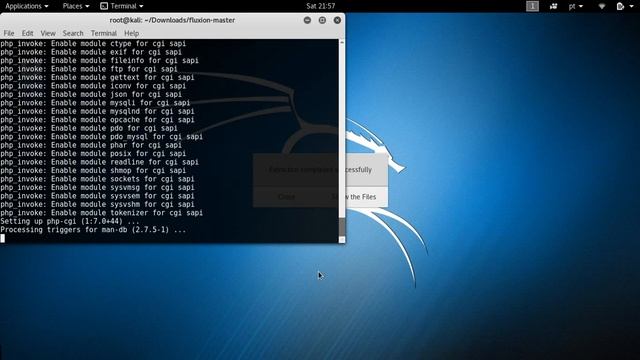
Task: Click the network signal icon
Action: point(602,6)
